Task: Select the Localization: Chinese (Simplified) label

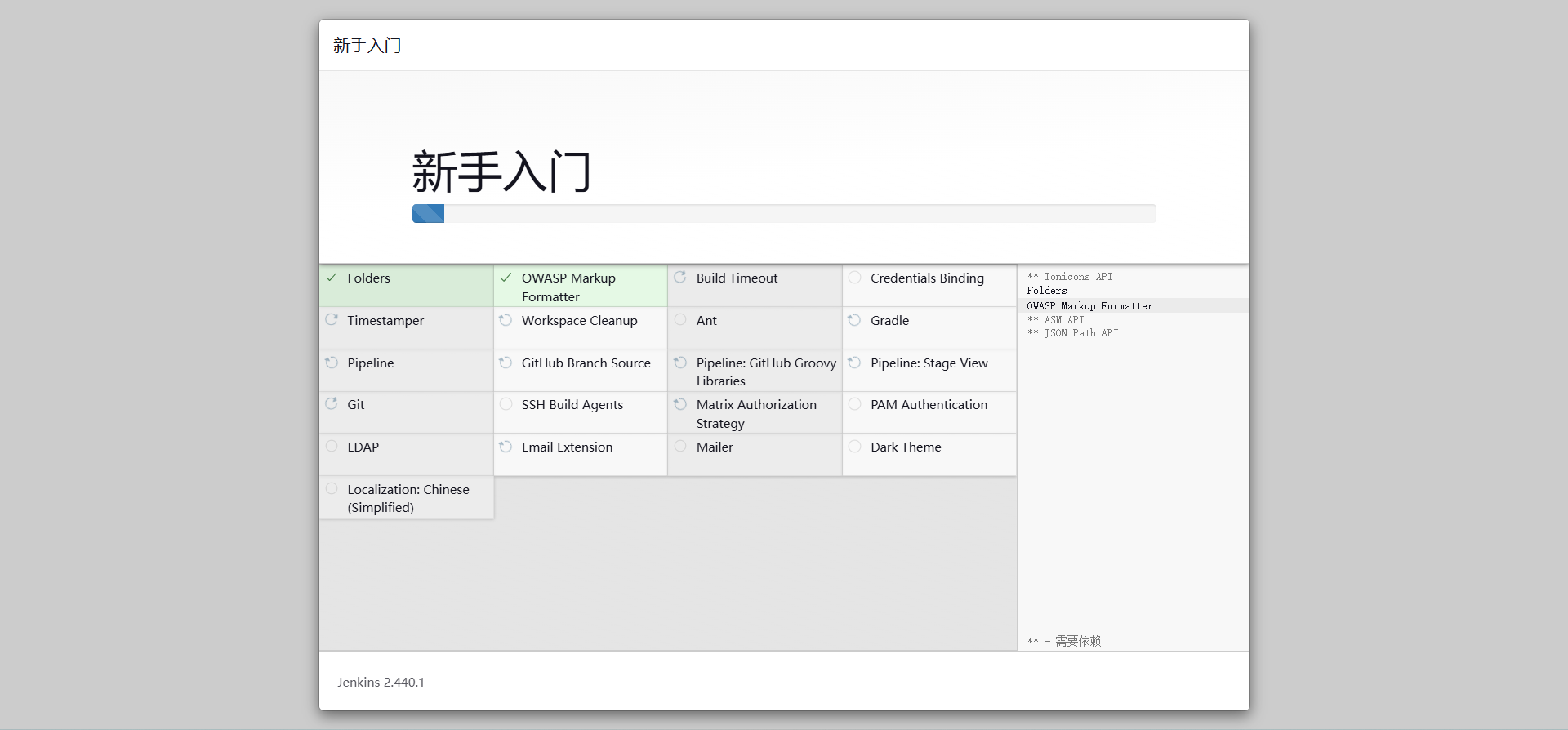Action: [408, 498]
